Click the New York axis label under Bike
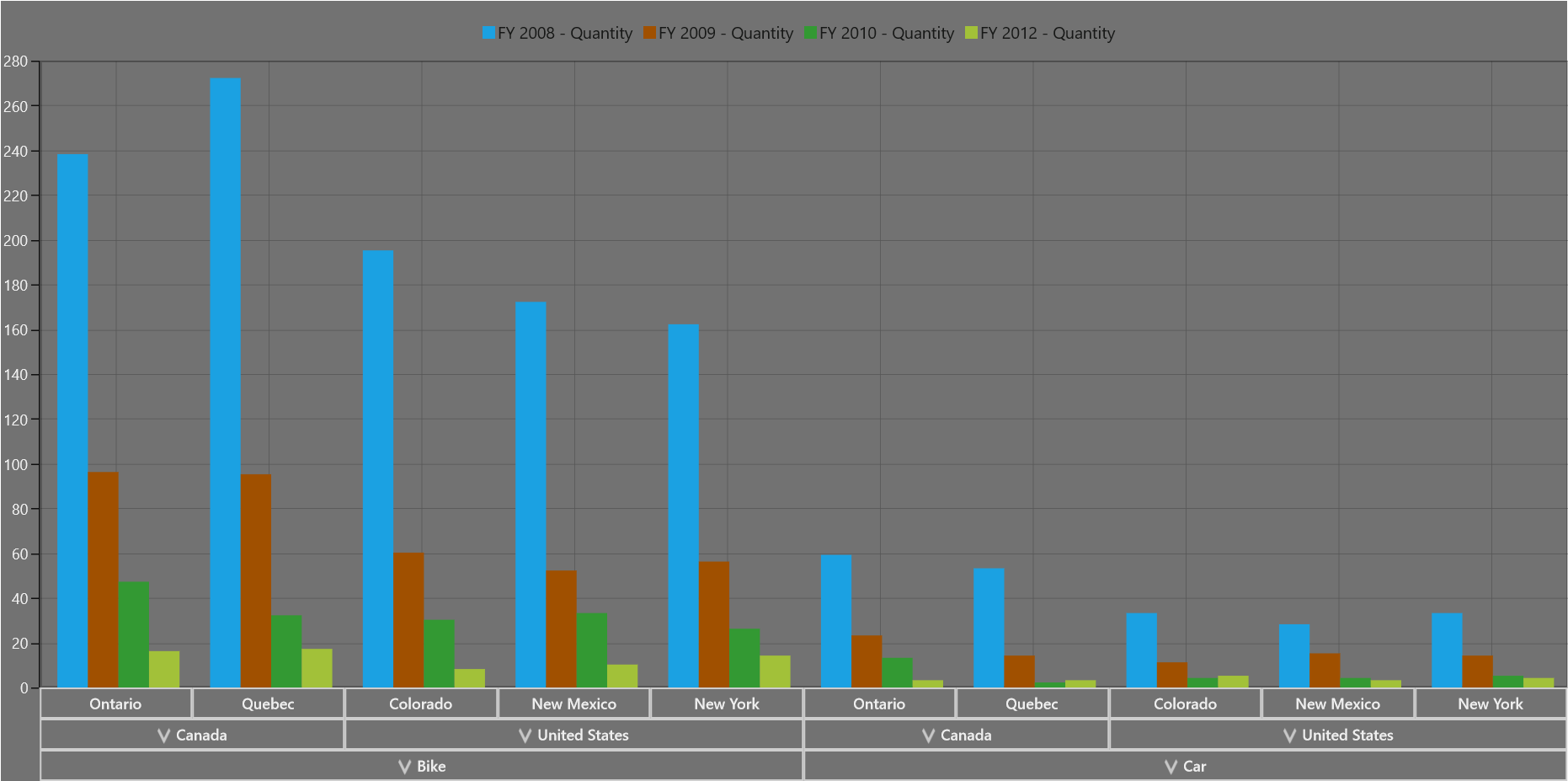This screenshot has width=1568, height=781. point(727,703)
